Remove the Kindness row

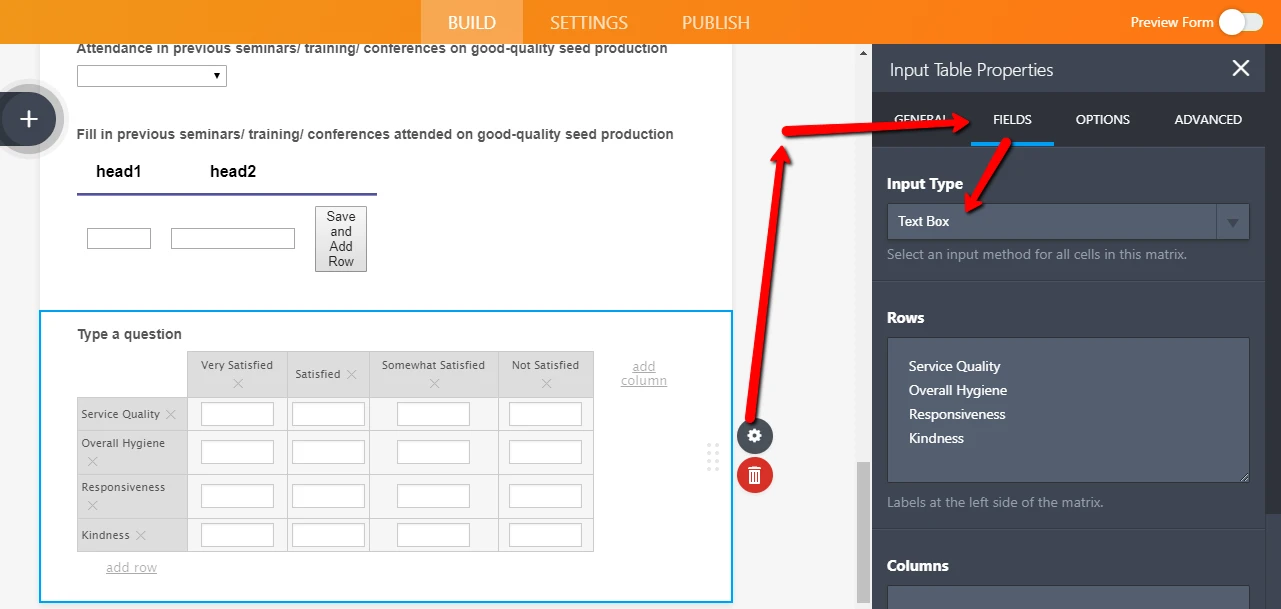pyautogui.click(x=141, y=535)
